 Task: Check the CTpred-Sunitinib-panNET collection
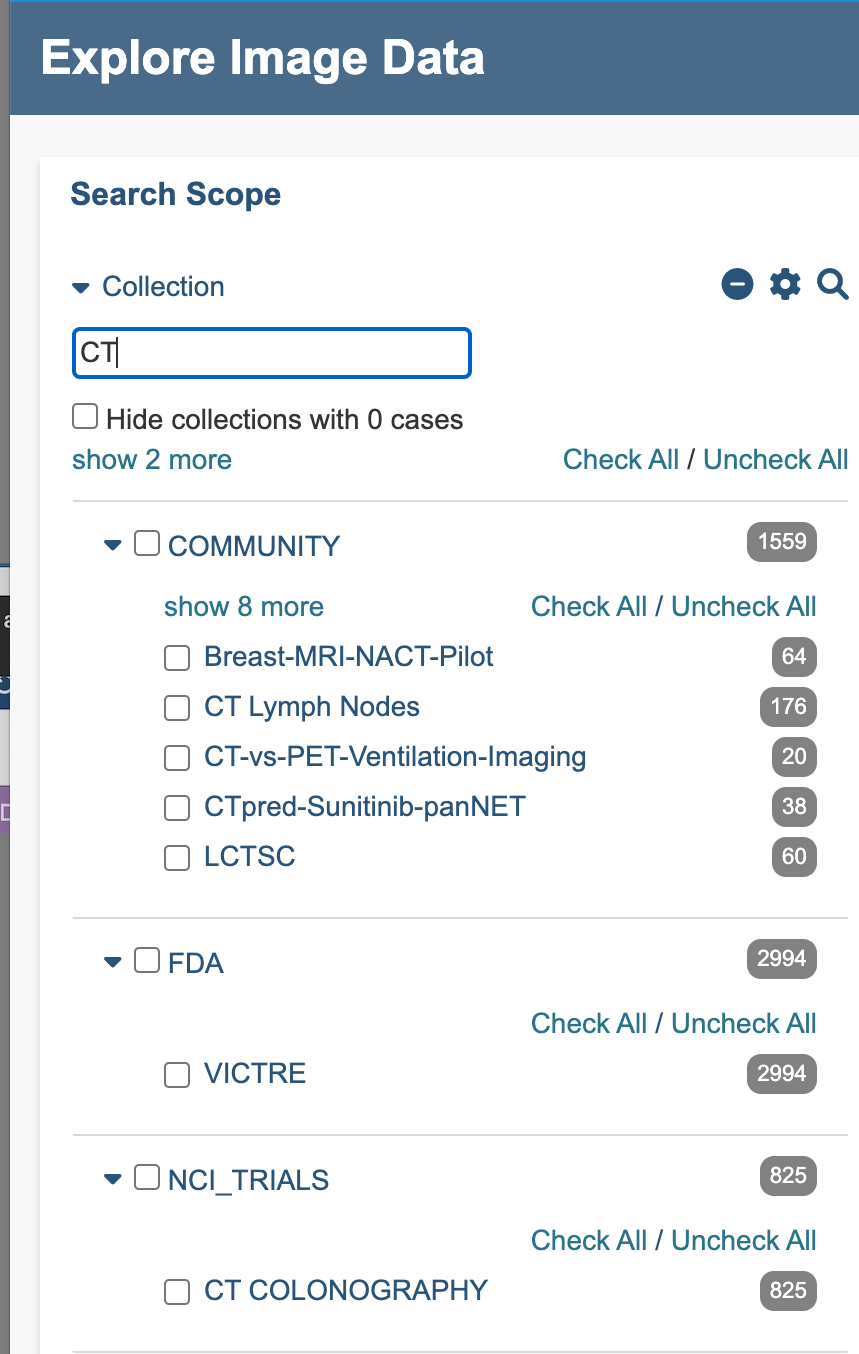[177, 807]
